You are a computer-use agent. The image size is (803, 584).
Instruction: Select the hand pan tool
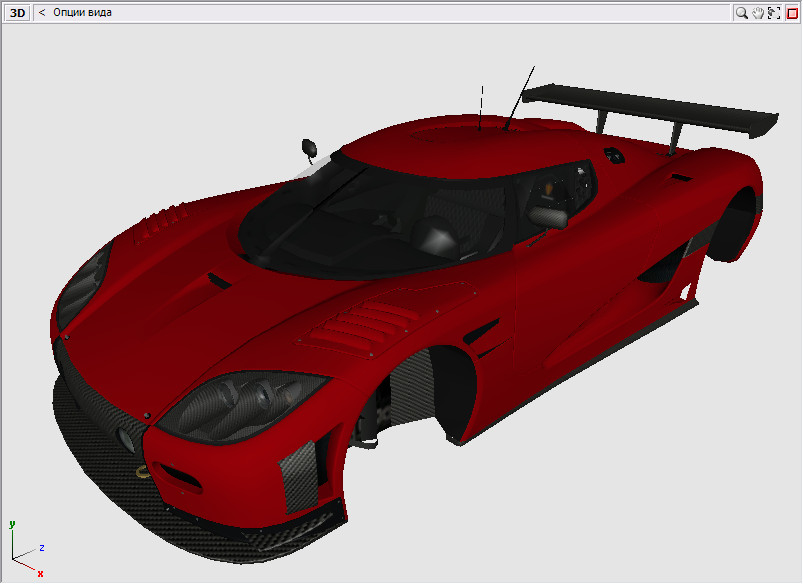(758, 13)
